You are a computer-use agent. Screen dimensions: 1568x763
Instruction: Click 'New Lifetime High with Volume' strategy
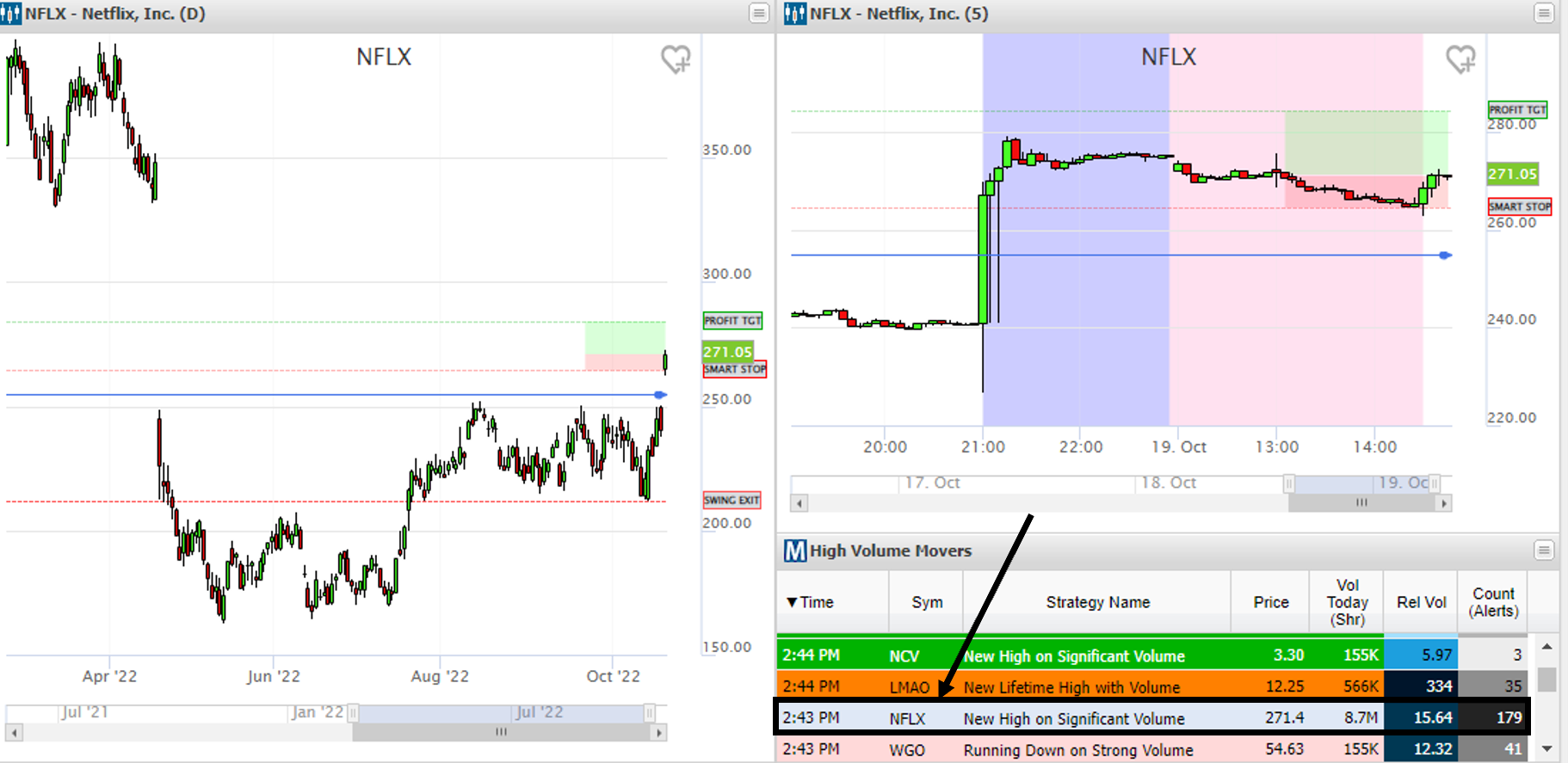click(x=1071, y=686)
